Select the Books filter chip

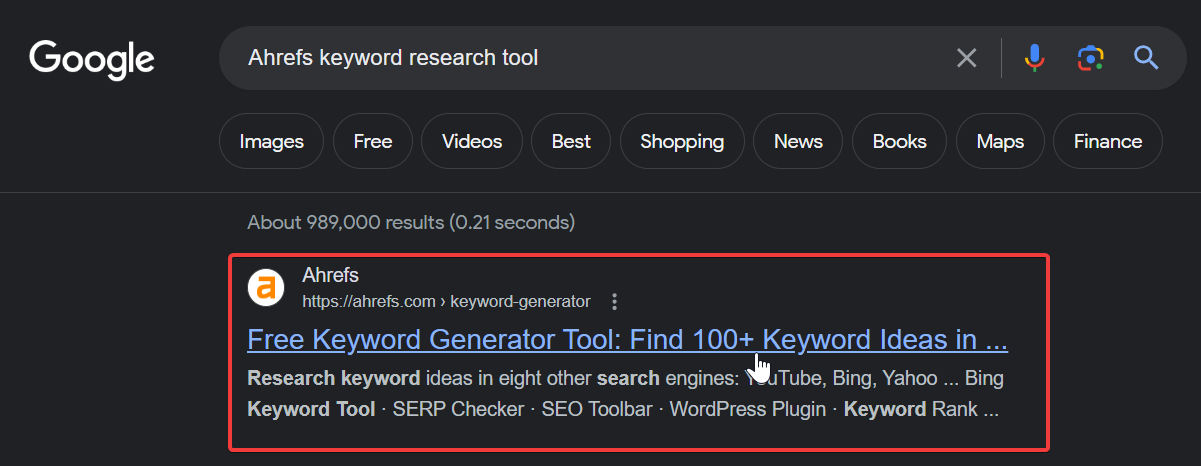pos(899,141)
